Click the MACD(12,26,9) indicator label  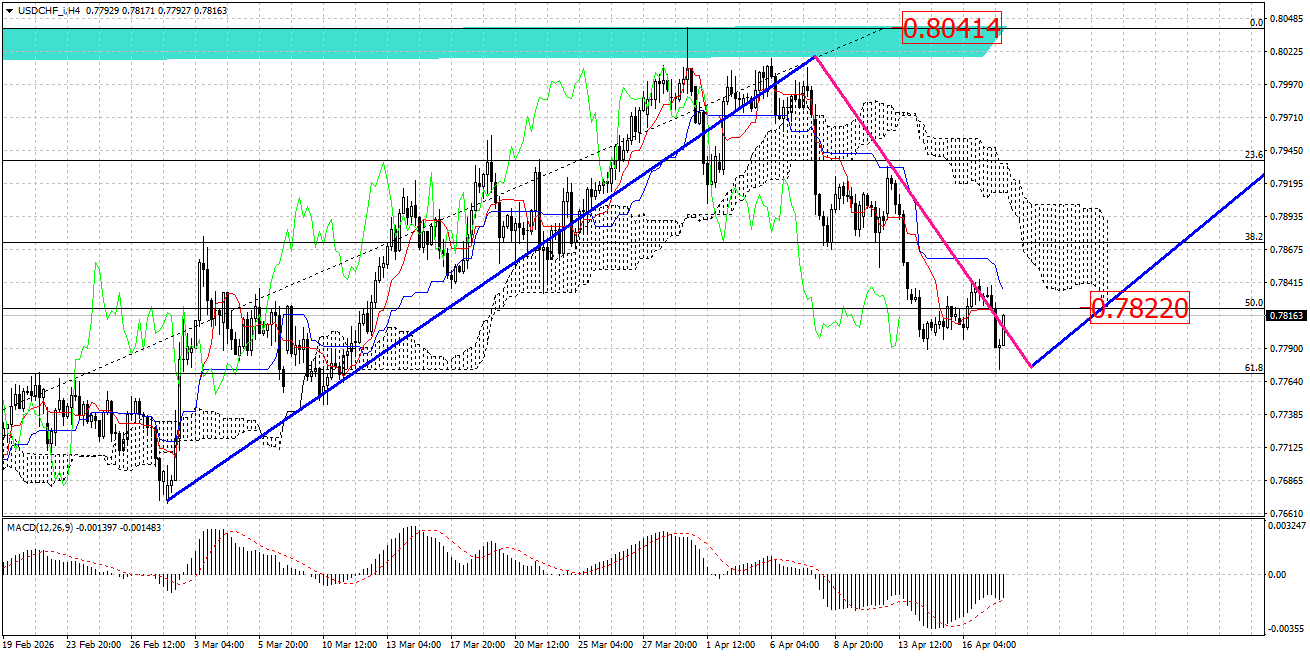point(41,526)
